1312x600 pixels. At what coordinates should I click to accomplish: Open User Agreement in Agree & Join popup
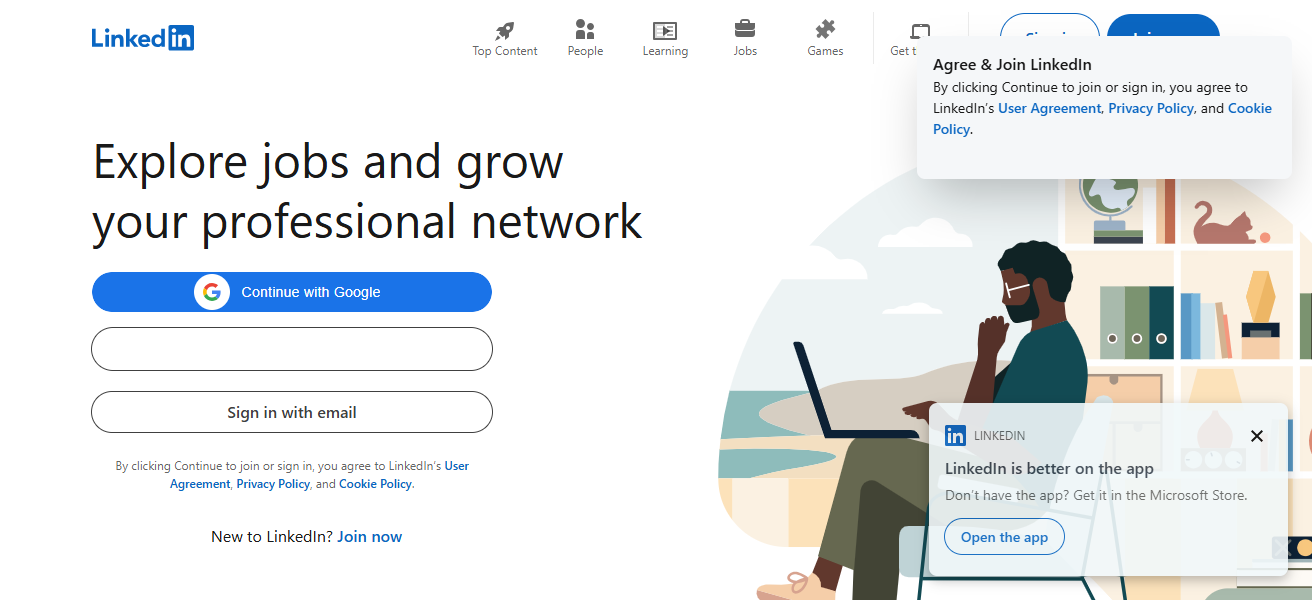coord(1050,108)
